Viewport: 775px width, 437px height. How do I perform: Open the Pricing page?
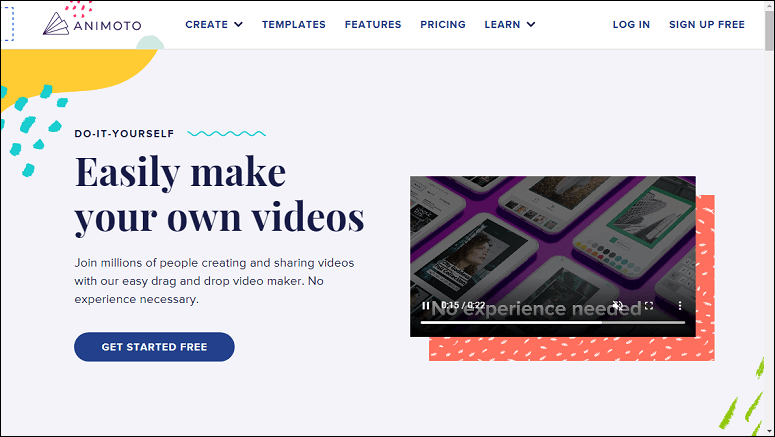443,24
